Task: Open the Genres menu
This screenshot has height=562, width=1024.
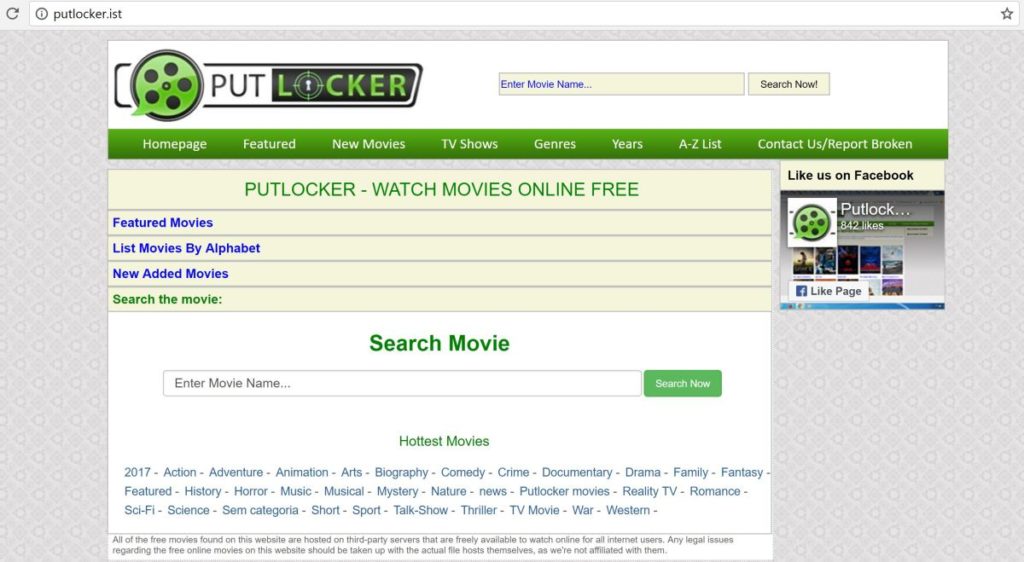Action: [554, 144]
